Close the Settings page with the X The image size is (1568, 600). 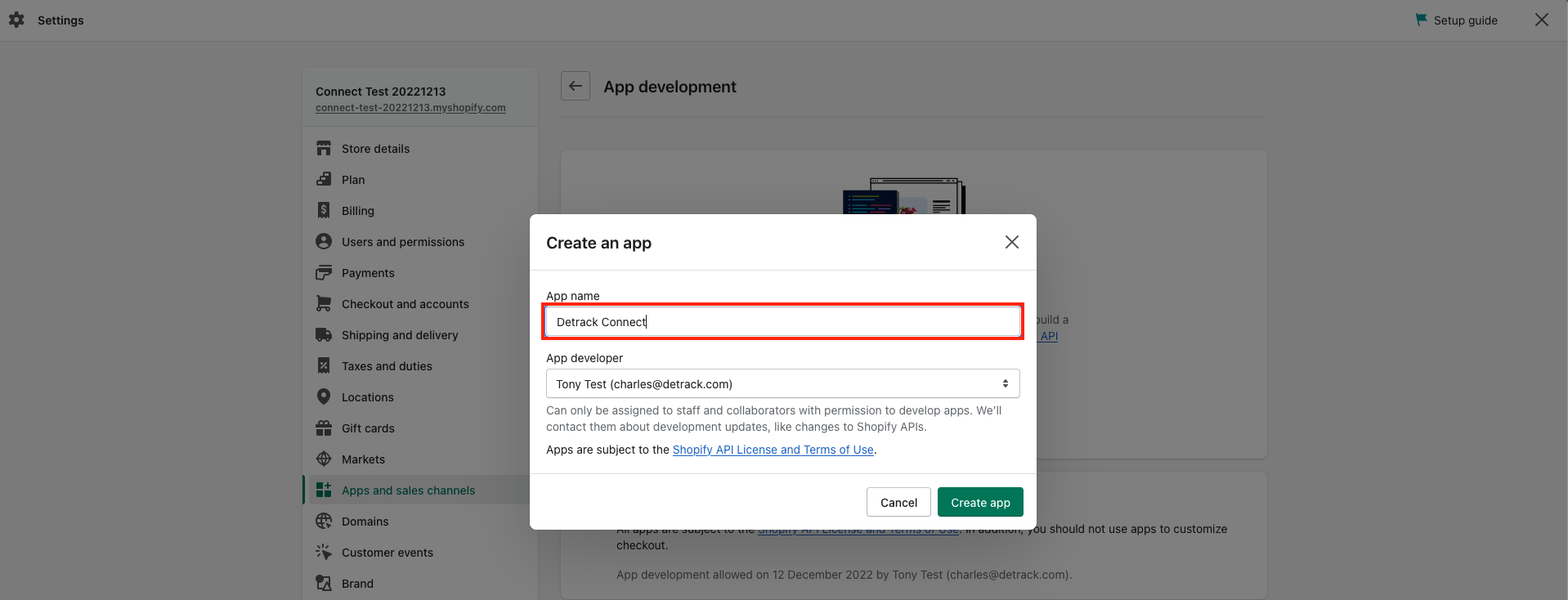pyautogui.click(x=1542, y=20)
